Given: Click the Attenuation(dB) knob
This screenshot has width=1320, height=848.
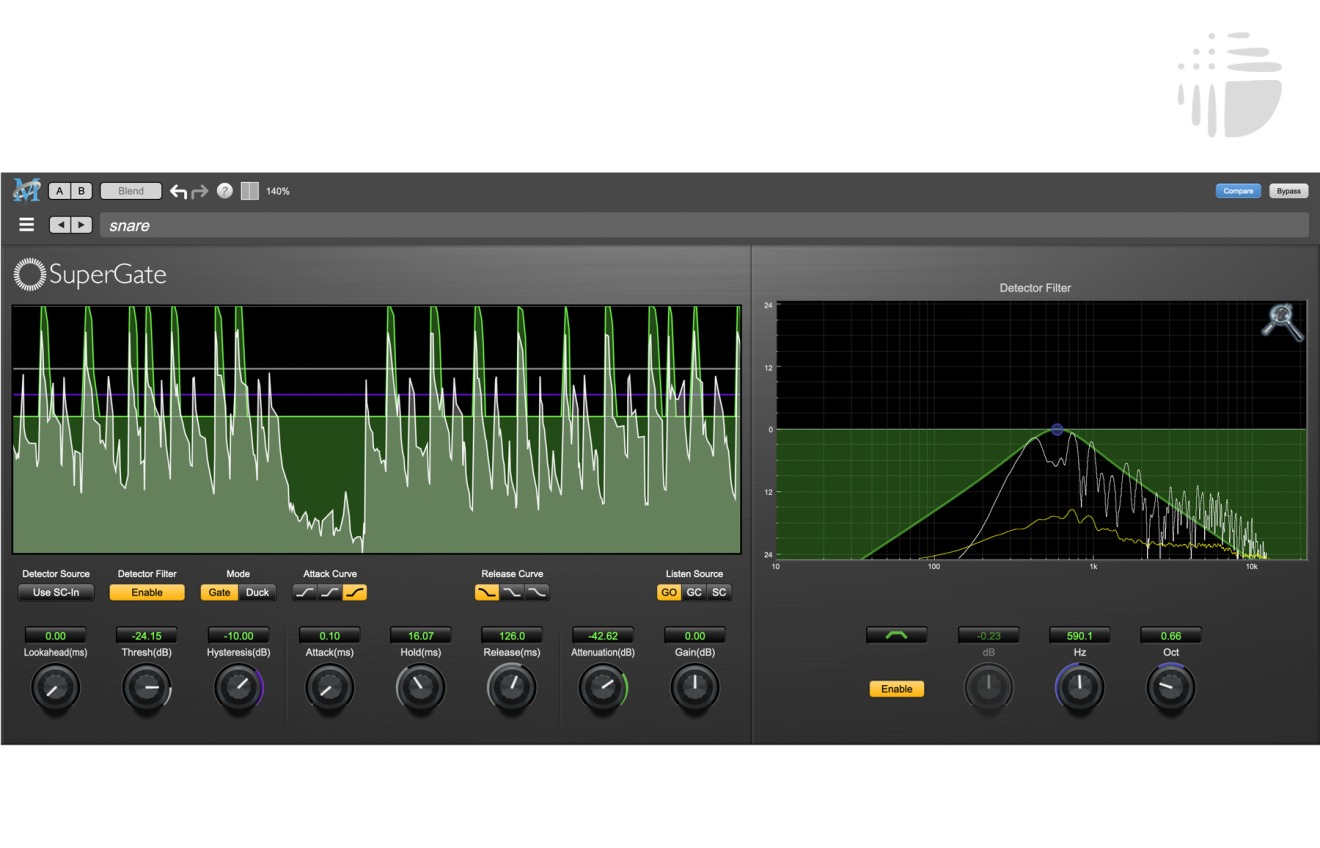Looking at the screenshot, I should [x=603, y=688].
